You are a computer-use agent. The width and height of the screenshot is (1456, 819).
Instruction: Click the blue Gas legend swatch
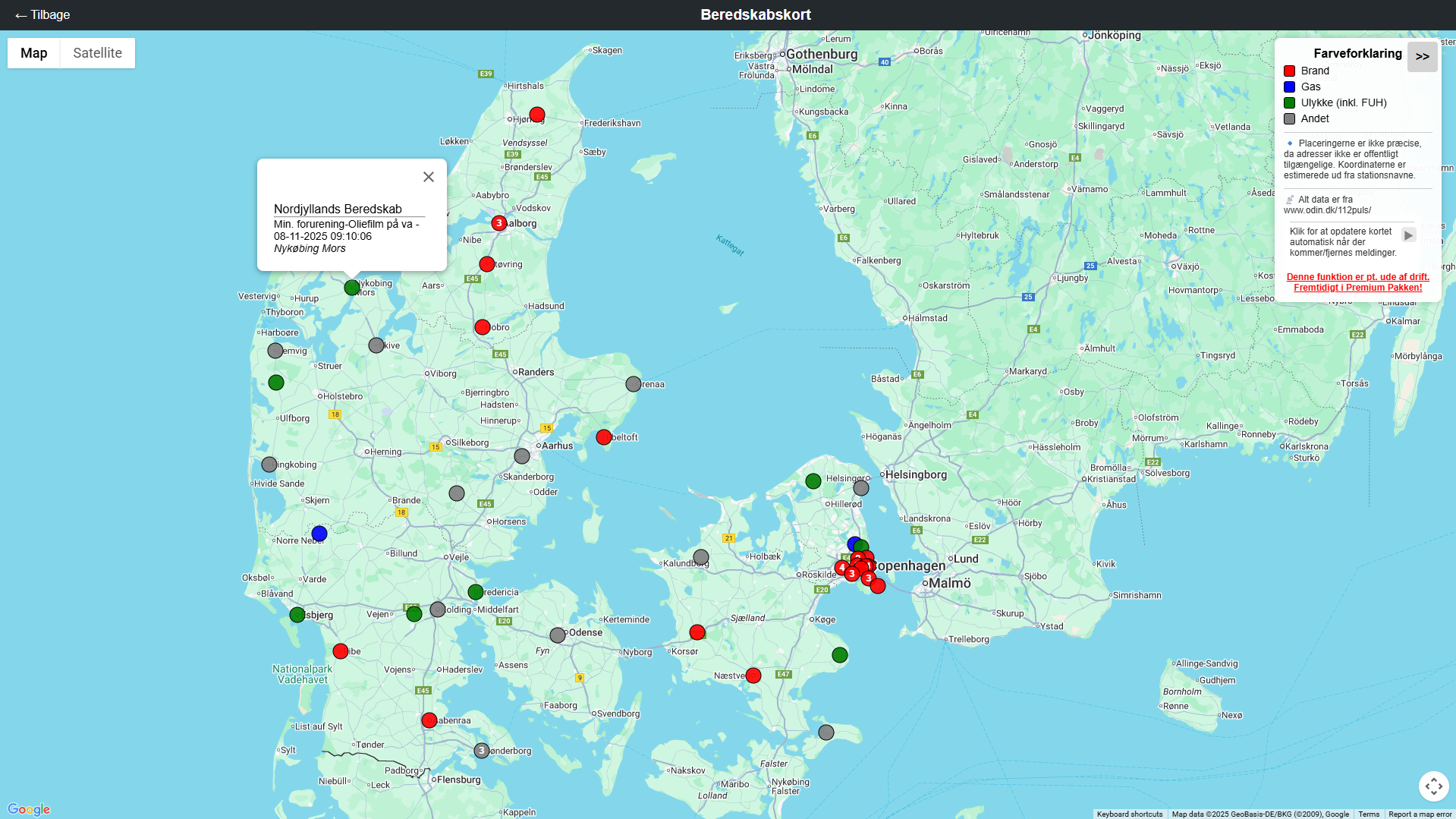[x=1289, y=87]
